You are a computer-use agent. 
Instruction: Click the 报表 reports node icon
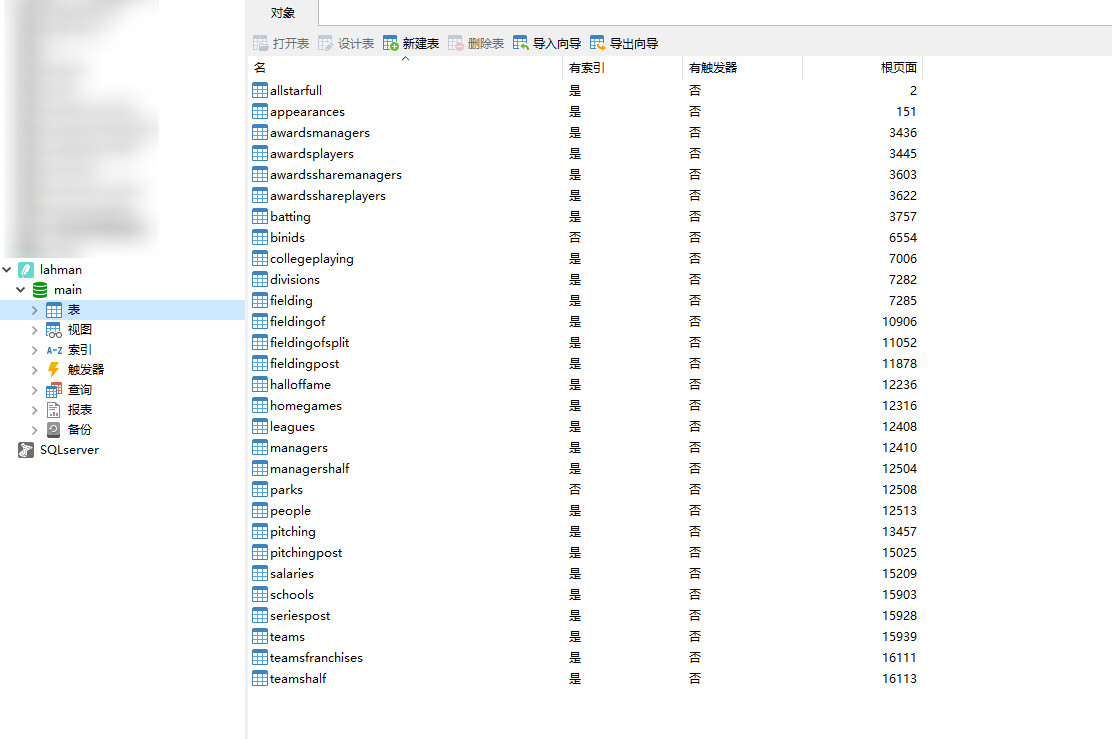[54, 409]
